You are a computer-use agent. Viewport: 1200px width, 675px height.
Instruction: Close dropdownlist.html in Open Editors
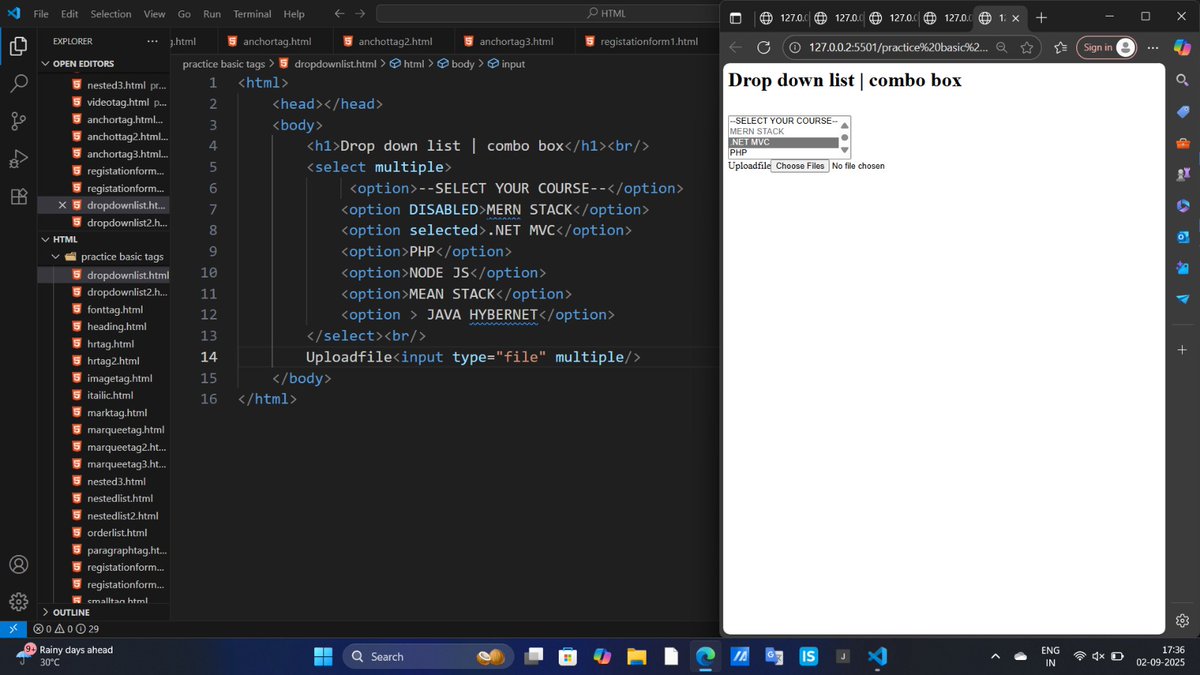coord(62,205)
